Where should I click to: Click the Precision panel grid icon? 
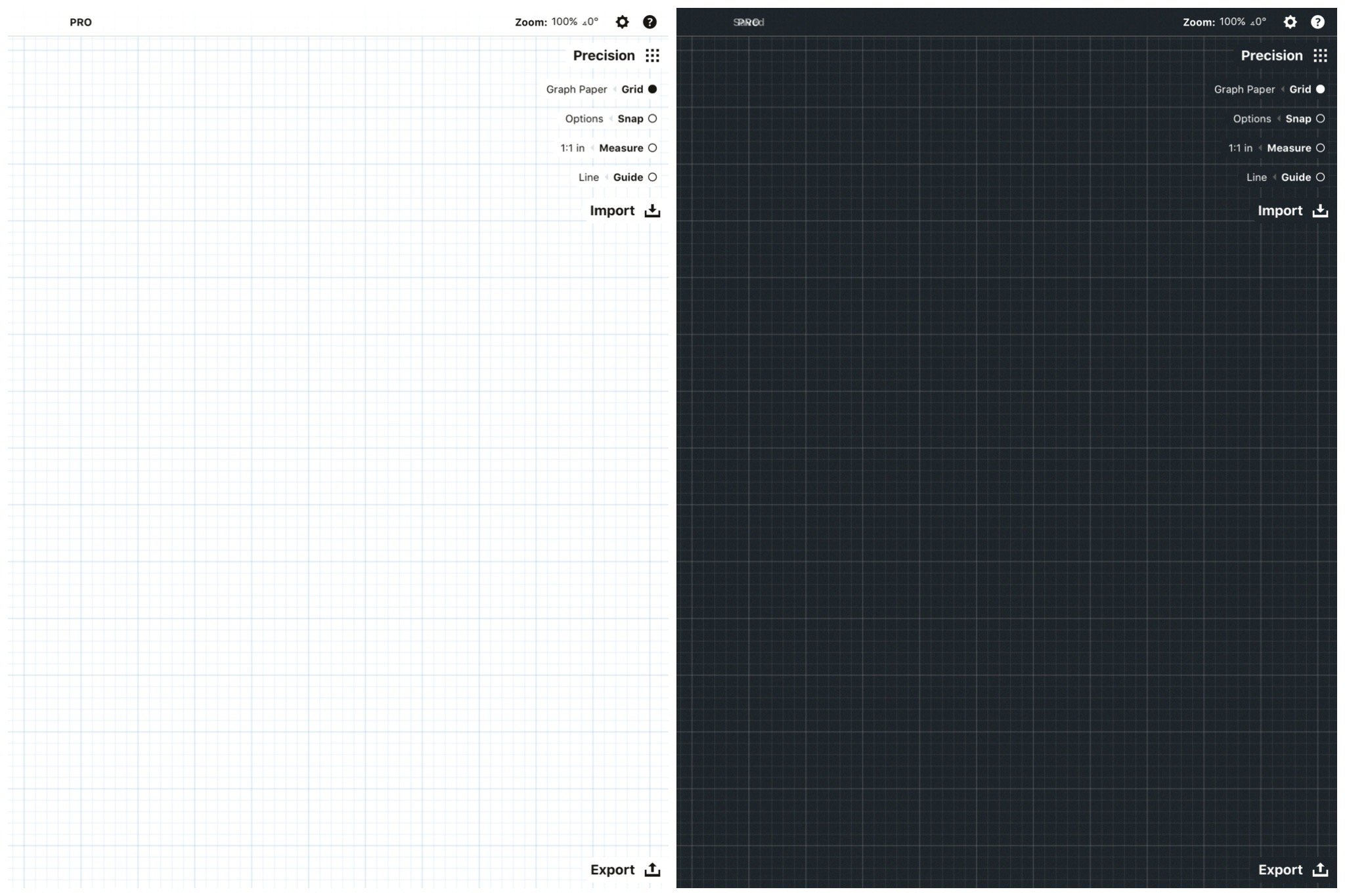point(653,55)
